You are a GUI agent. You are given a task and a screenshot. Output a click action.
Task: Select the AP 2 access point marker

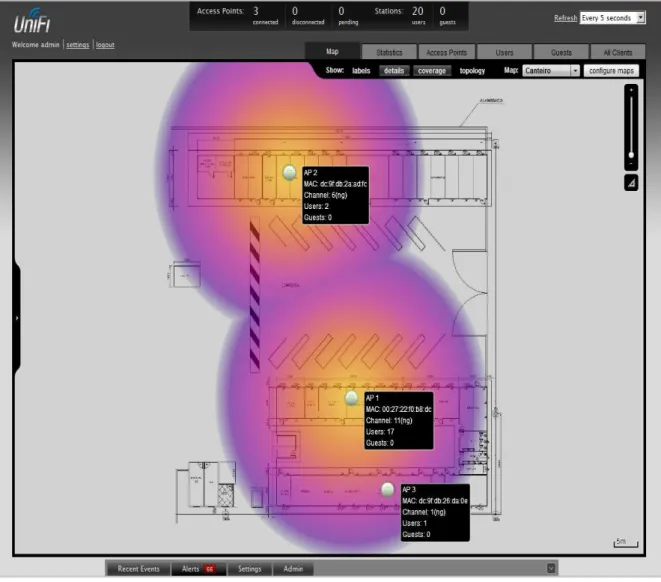[x=289, y=172]
